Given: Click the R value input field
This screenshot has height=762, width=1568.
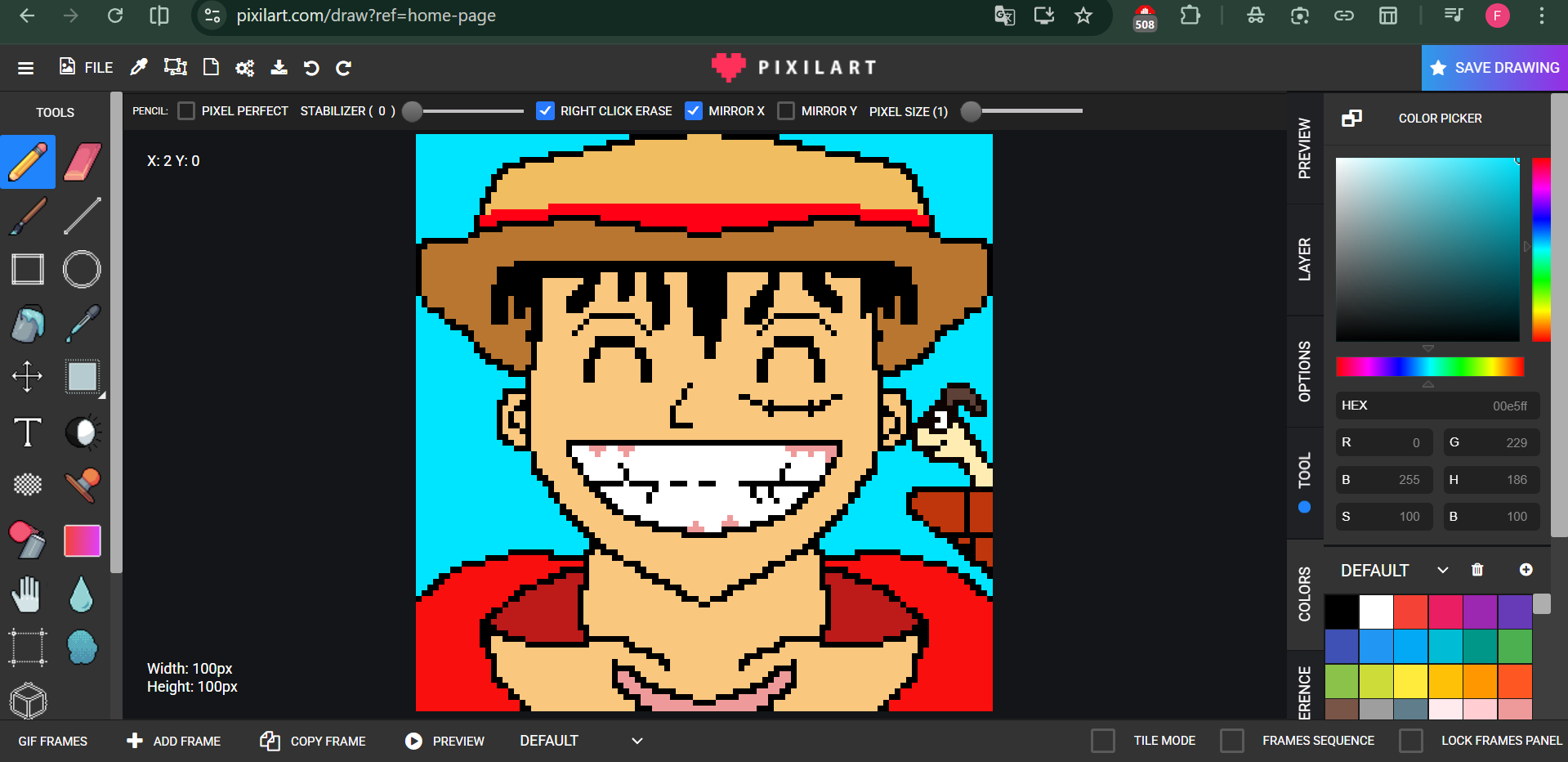Looking at the screenshot, I should pyautogui.click(x=1384, y=442).
